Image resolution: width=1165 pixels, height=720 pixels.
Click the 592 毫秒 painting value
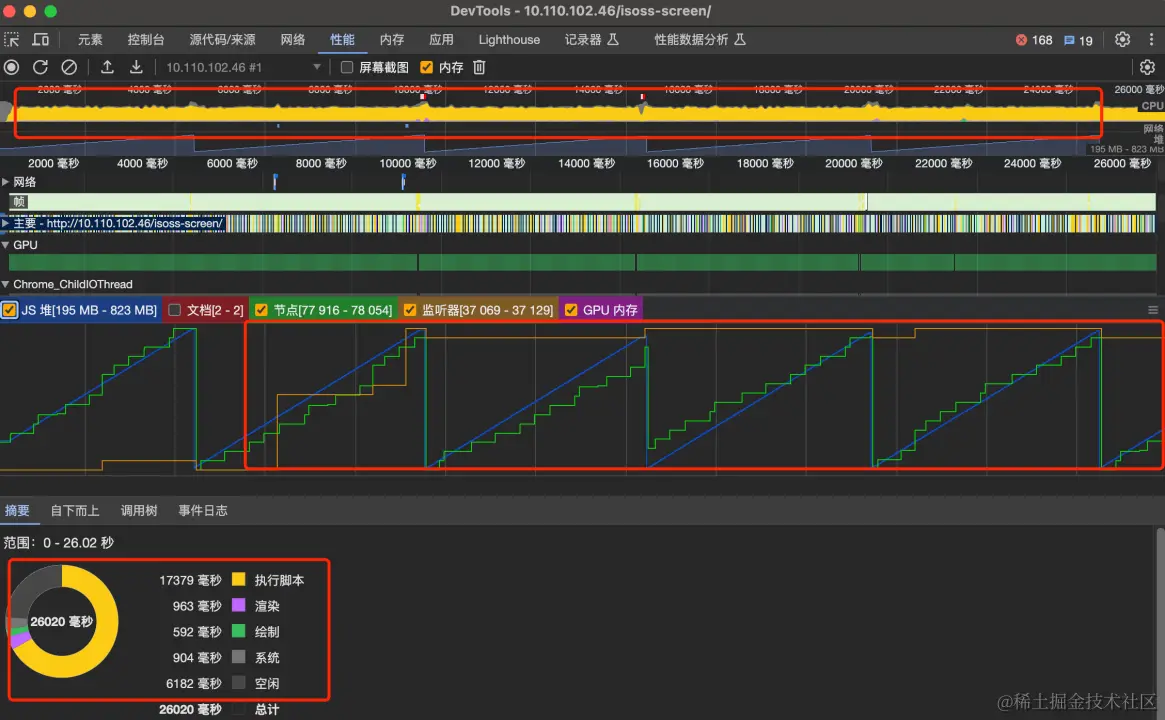click(x=197, y=632)
